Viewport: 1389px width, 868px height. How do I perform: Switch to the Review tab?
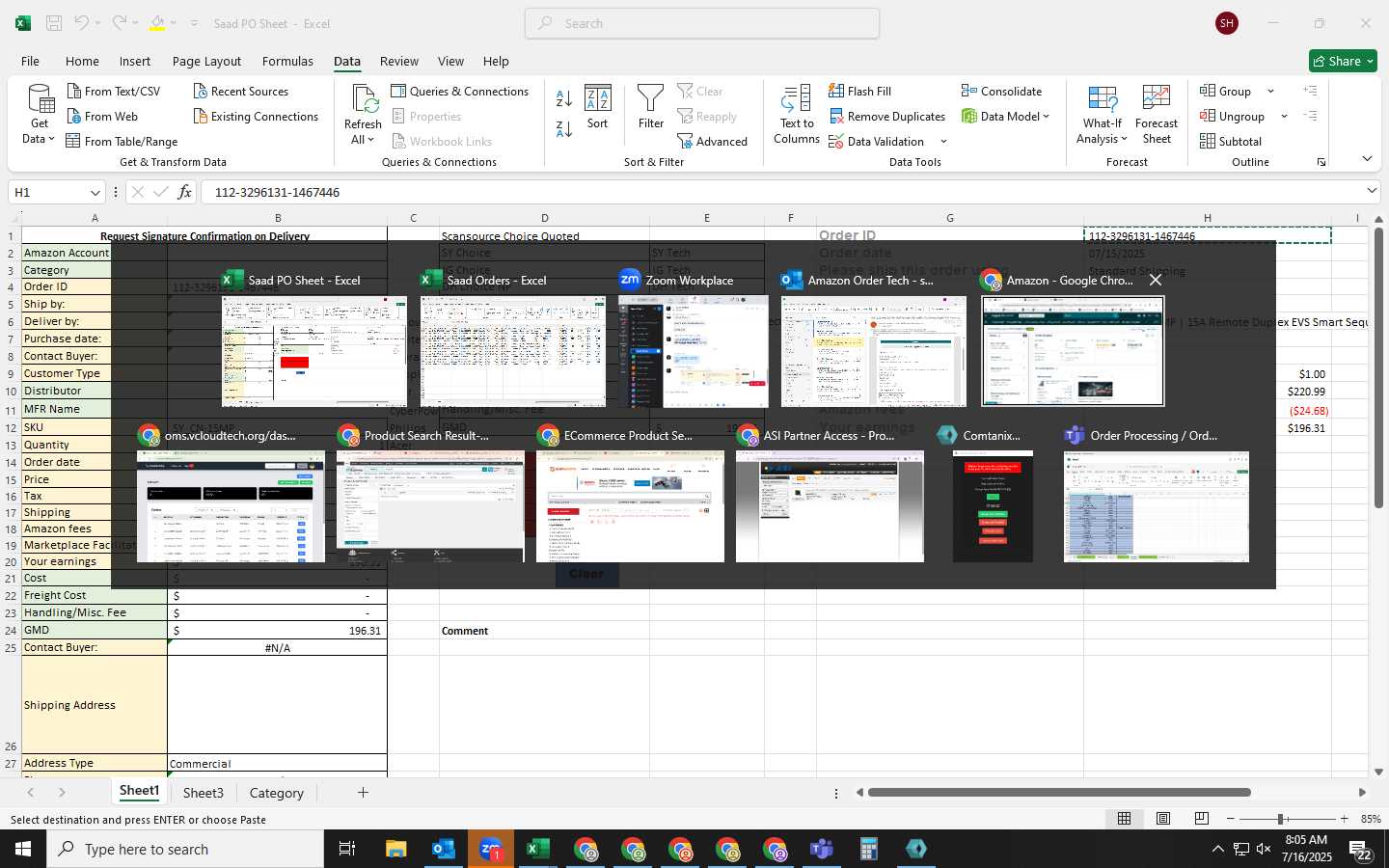[399, 61]
